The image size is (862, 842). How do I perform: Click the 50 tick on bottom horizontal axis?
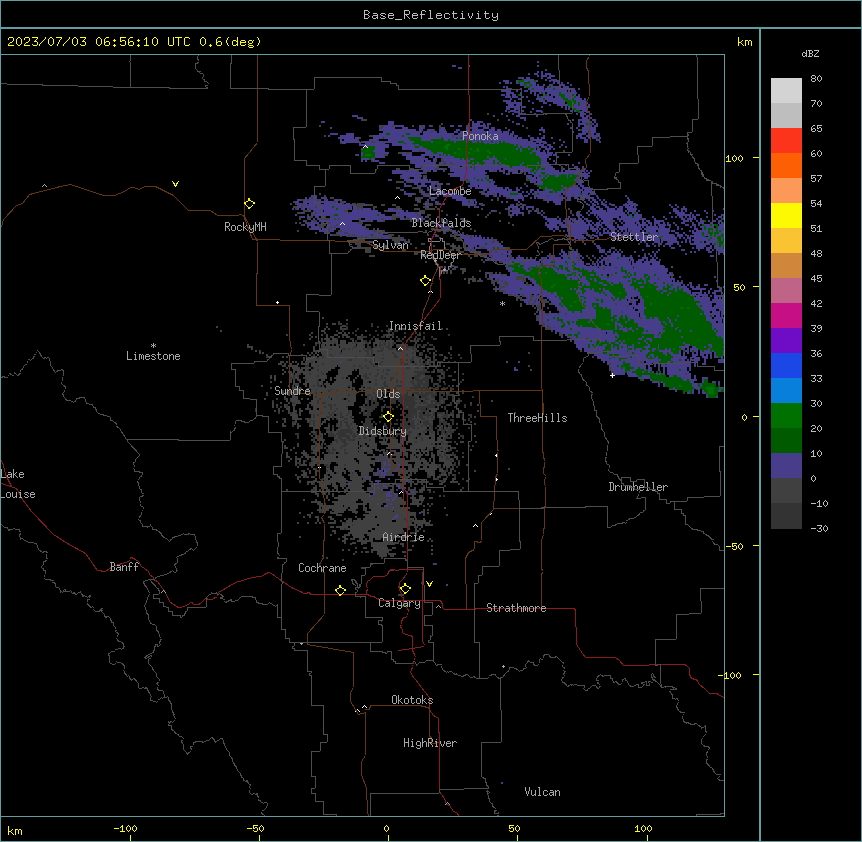point(514,828)
